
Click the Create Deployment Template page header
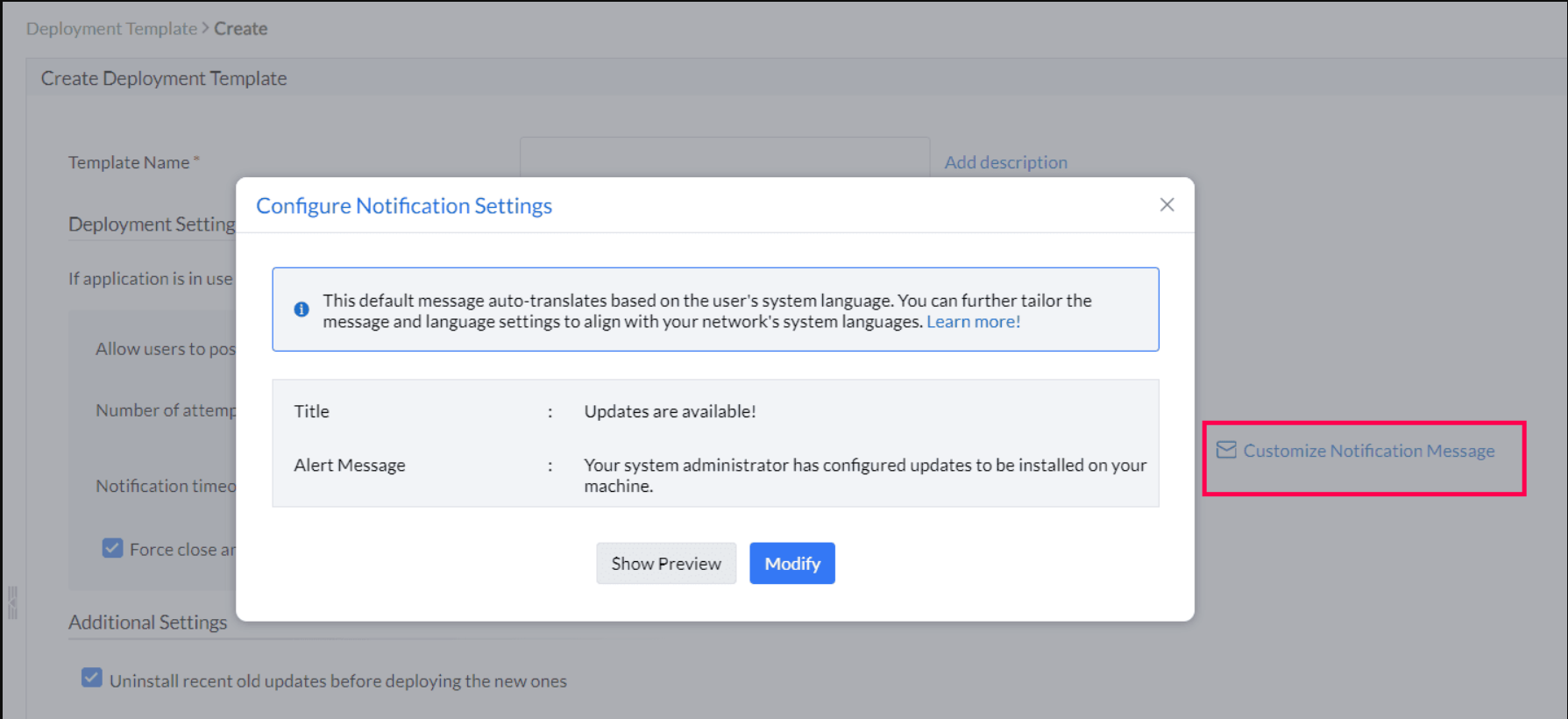click(164, 79)
